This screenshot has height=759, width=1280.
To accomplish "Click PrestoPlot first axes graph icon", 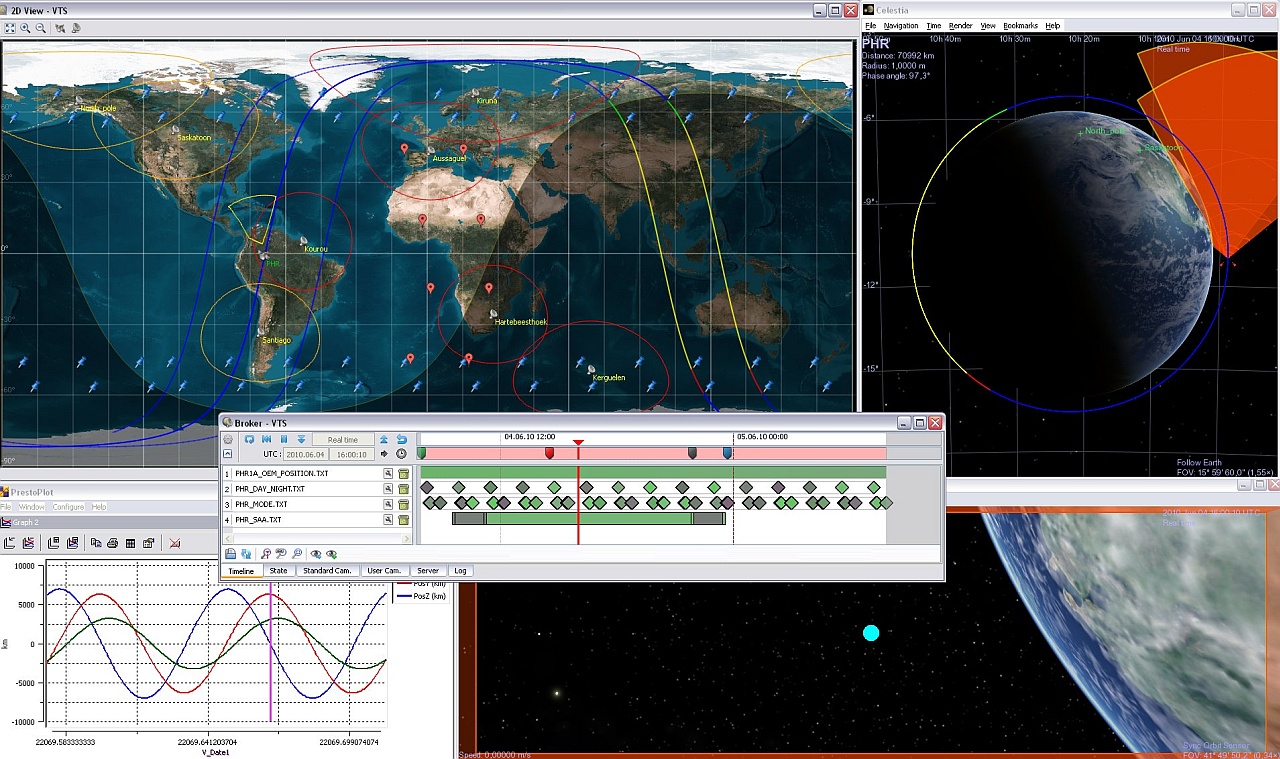I will (9, 543).
